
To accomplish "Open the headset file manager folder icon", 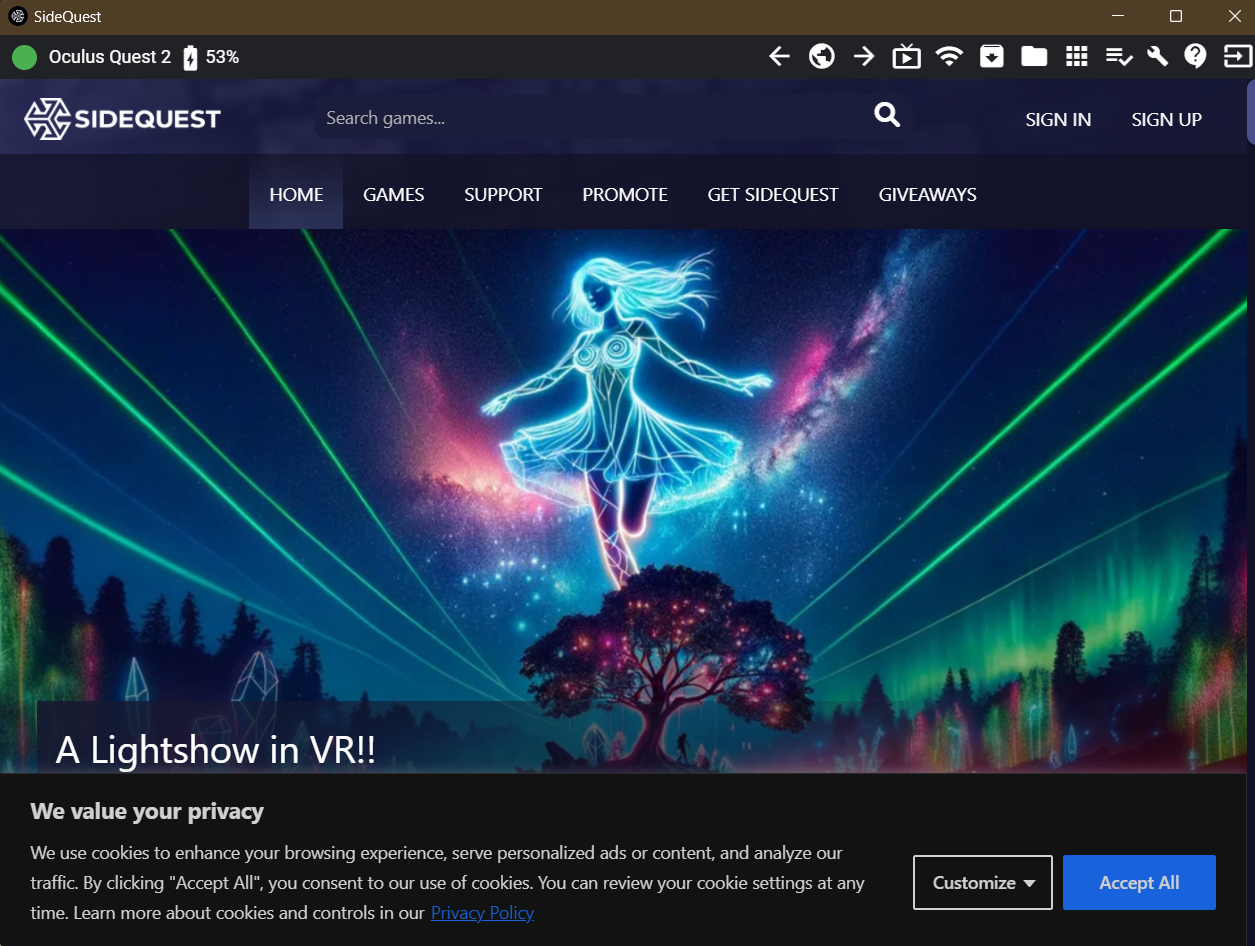I will coord(1034,57).
